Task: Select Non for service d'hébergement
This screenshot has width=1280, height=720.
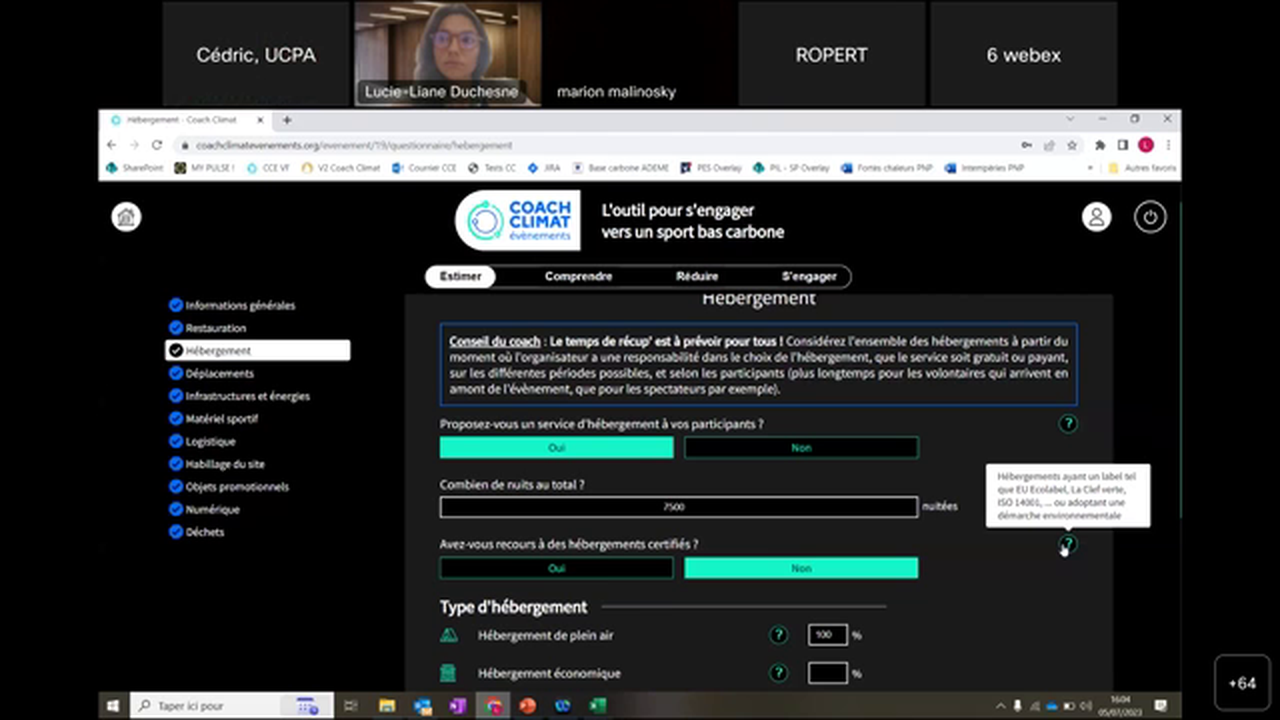Action: [801, 448]
